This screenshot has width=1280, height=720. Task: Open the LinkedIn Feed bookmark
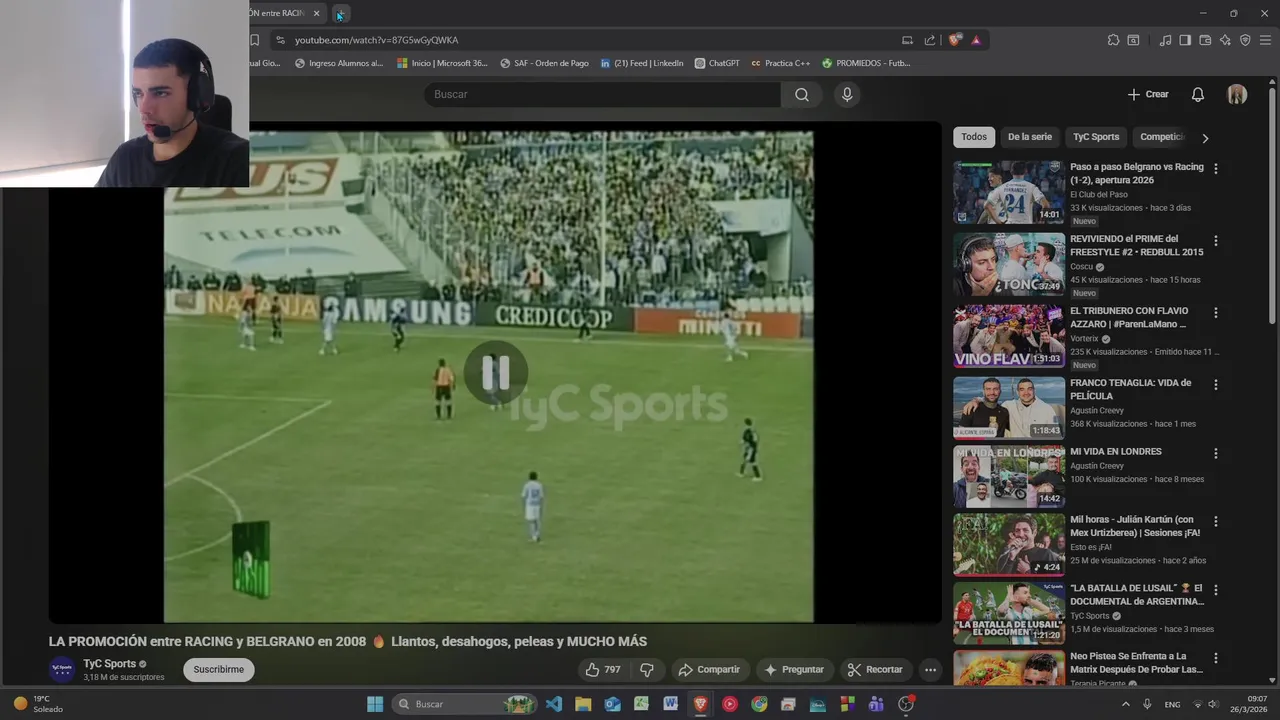coord(642,63)
